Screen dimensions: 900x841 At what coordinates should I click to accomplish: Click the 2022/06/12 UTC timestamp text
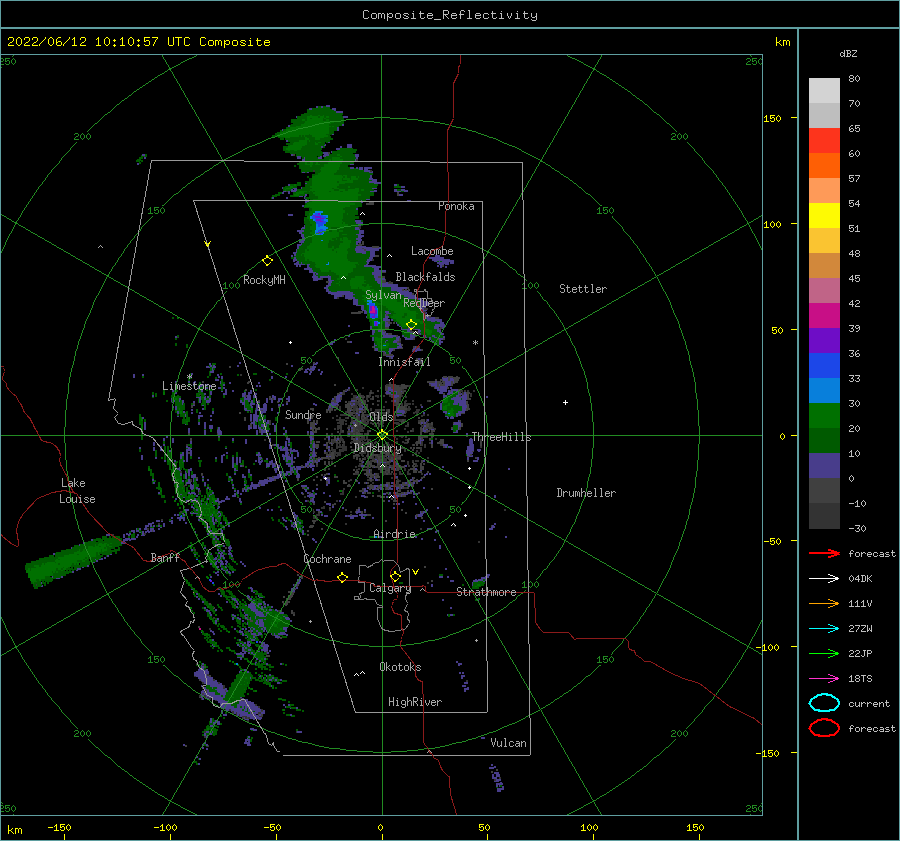pos(138,42)
